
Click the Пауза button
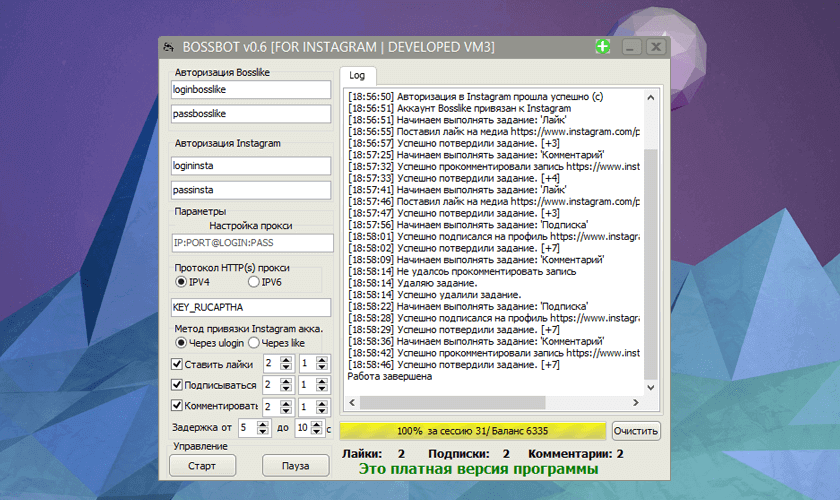[295, 466]
